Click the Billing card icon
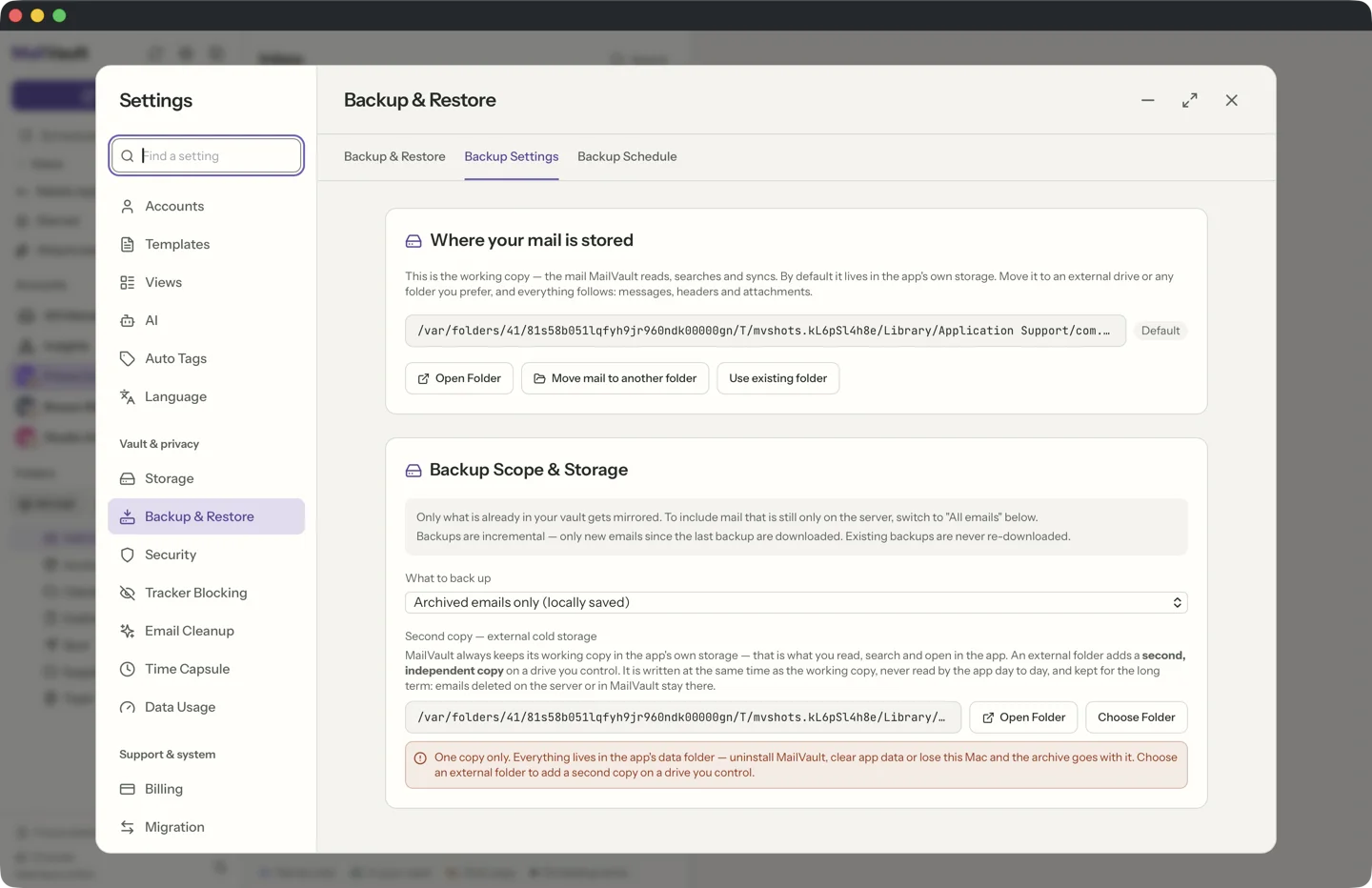1372x888 pixels. 128,789
